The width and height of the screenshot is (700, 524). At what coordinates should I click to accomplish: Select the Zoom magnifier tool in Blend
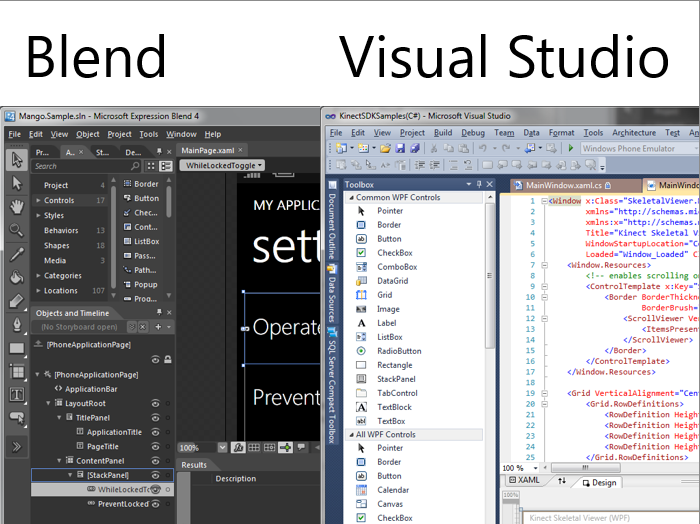(17, 231)
